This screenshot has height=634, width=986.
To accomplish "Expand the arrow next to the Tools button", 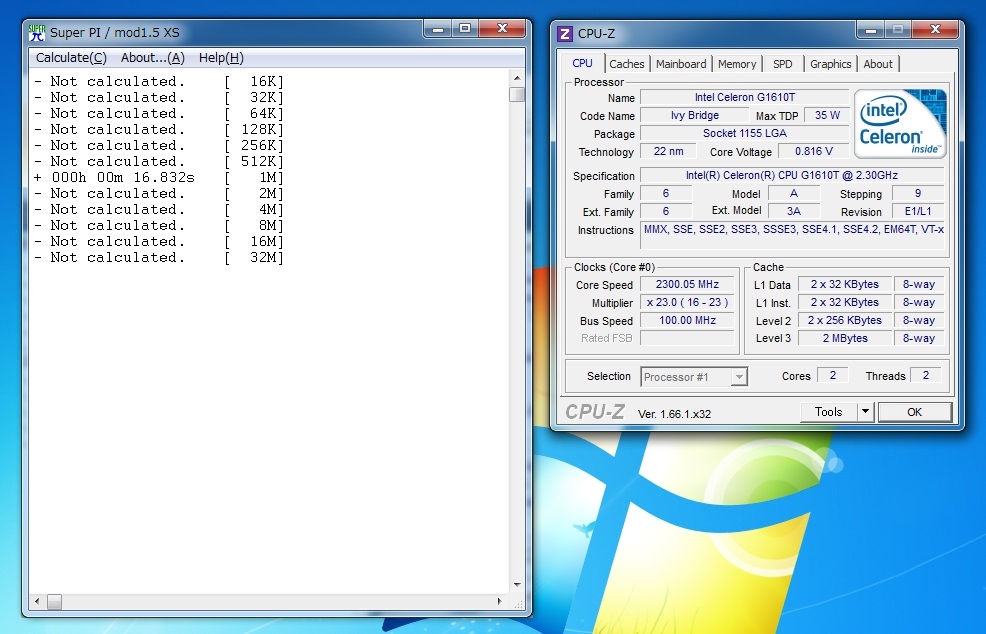I will point(865,412).
